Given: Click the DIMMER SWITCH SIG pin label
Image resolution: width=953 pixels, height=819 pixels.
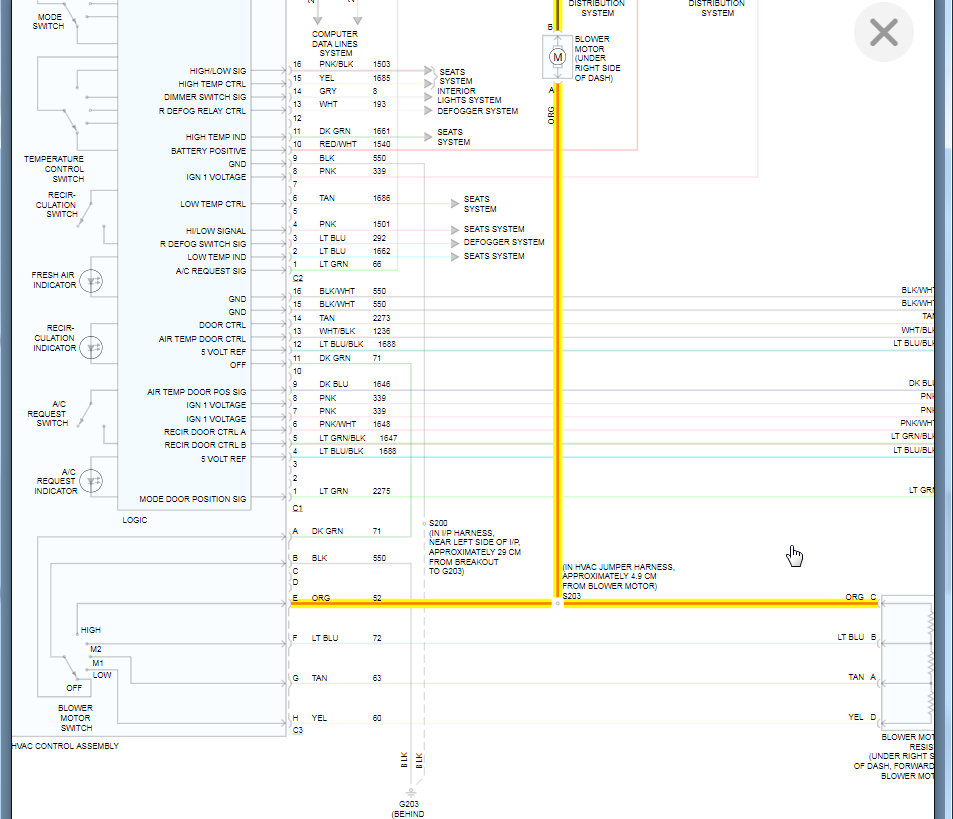Looking at the screenshot, I should coord(205,97).
